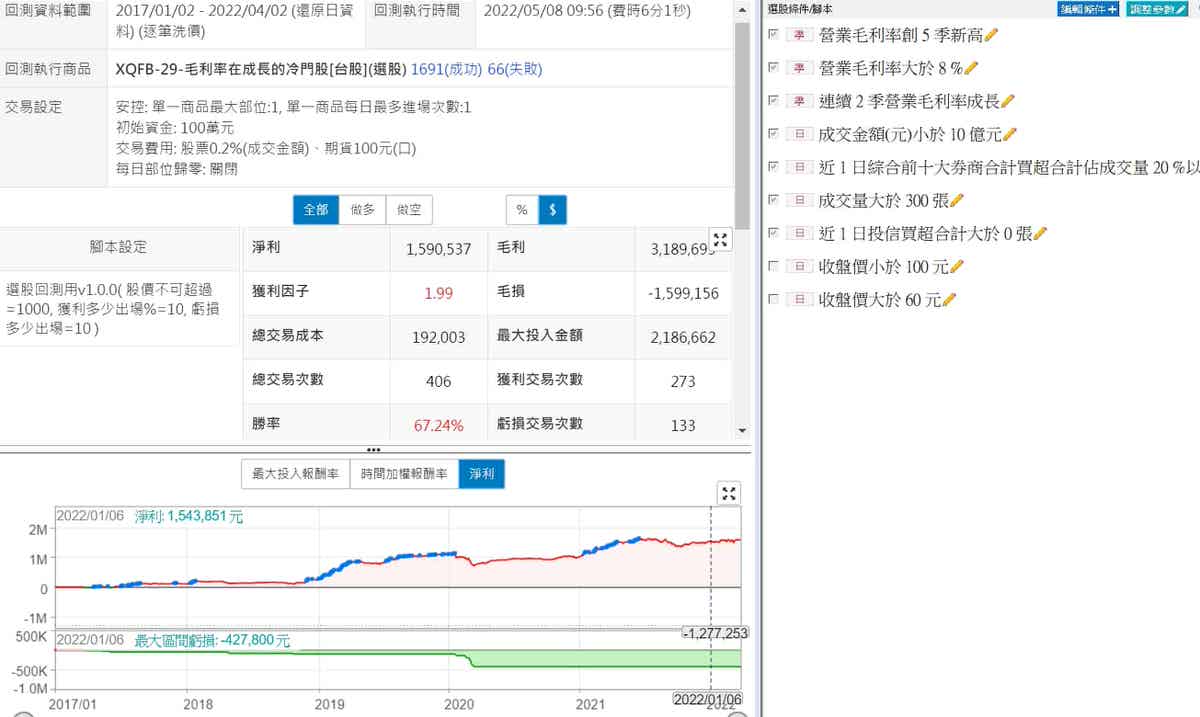The height and width of the screenshot is (717, 1200).
Task: Enable the 收盤價大於 60 元 checkbox
Action: coord(772,300)
